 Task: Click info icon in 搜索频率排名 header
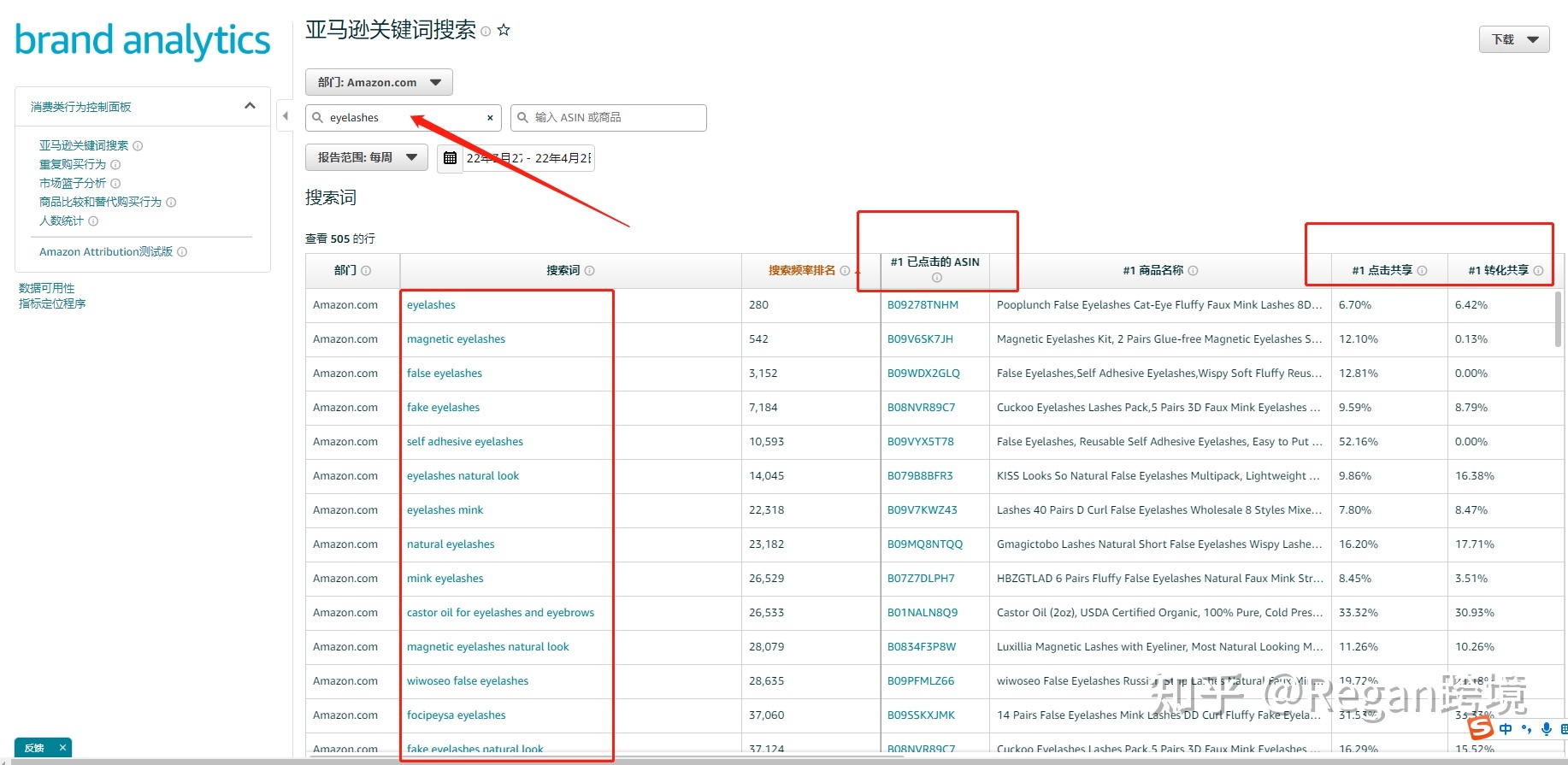pos(845,271)
